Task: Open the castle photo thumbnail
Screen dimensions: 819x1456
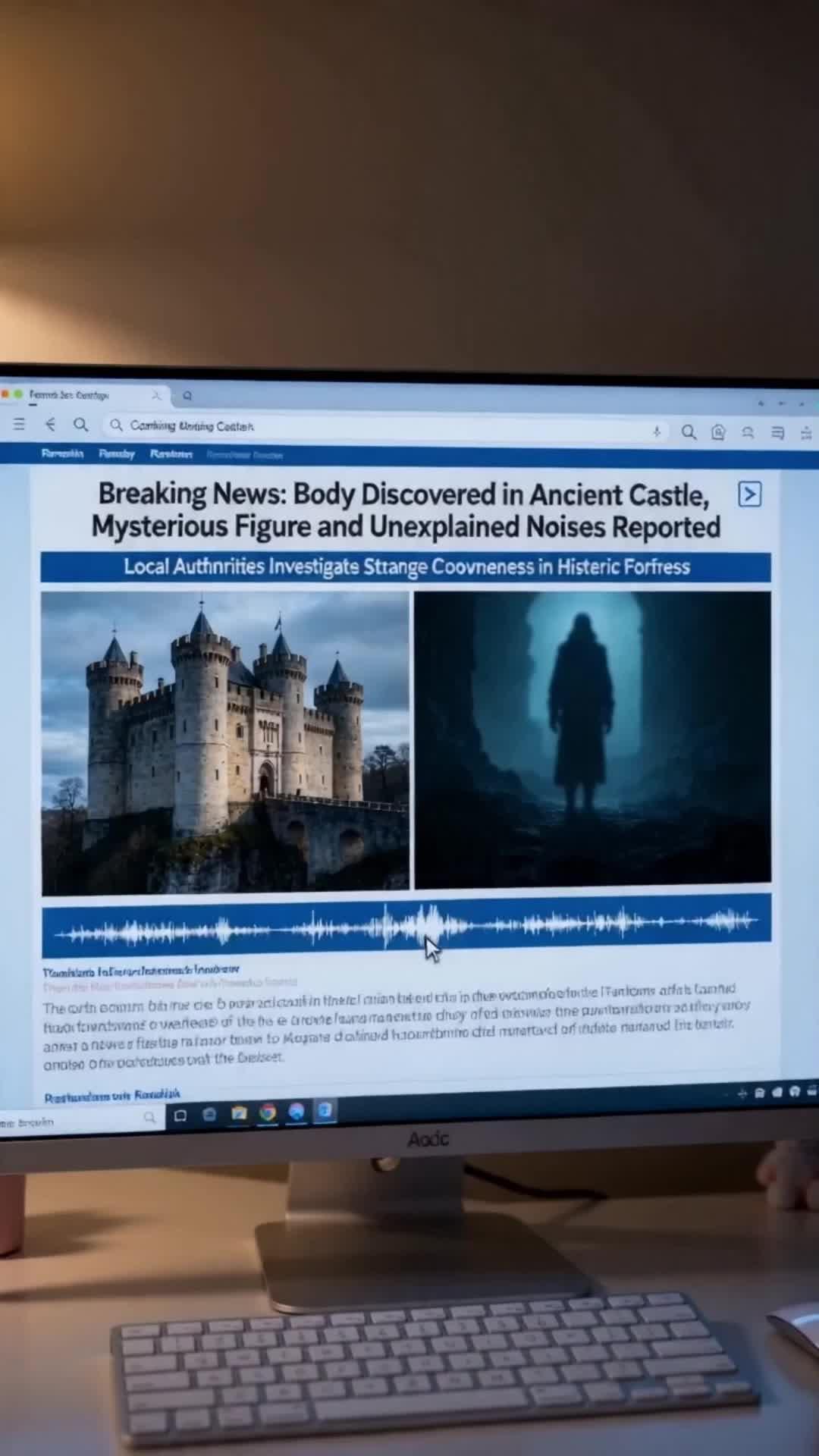Action: 225,742
